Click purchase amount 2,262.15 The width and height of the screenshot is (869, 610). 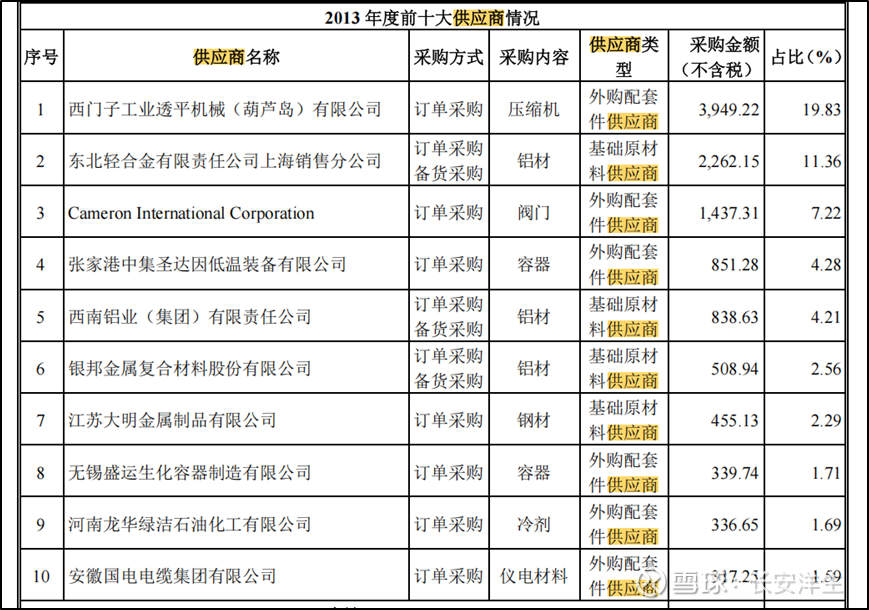pyautogui.click(x=728, y=161)
